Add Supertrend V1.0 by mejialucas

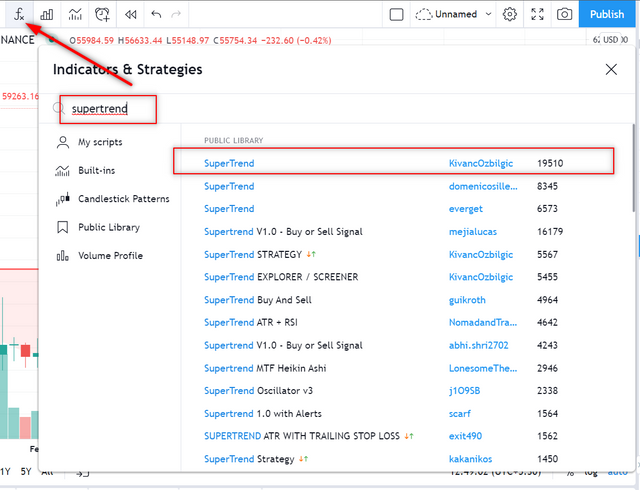393,232
